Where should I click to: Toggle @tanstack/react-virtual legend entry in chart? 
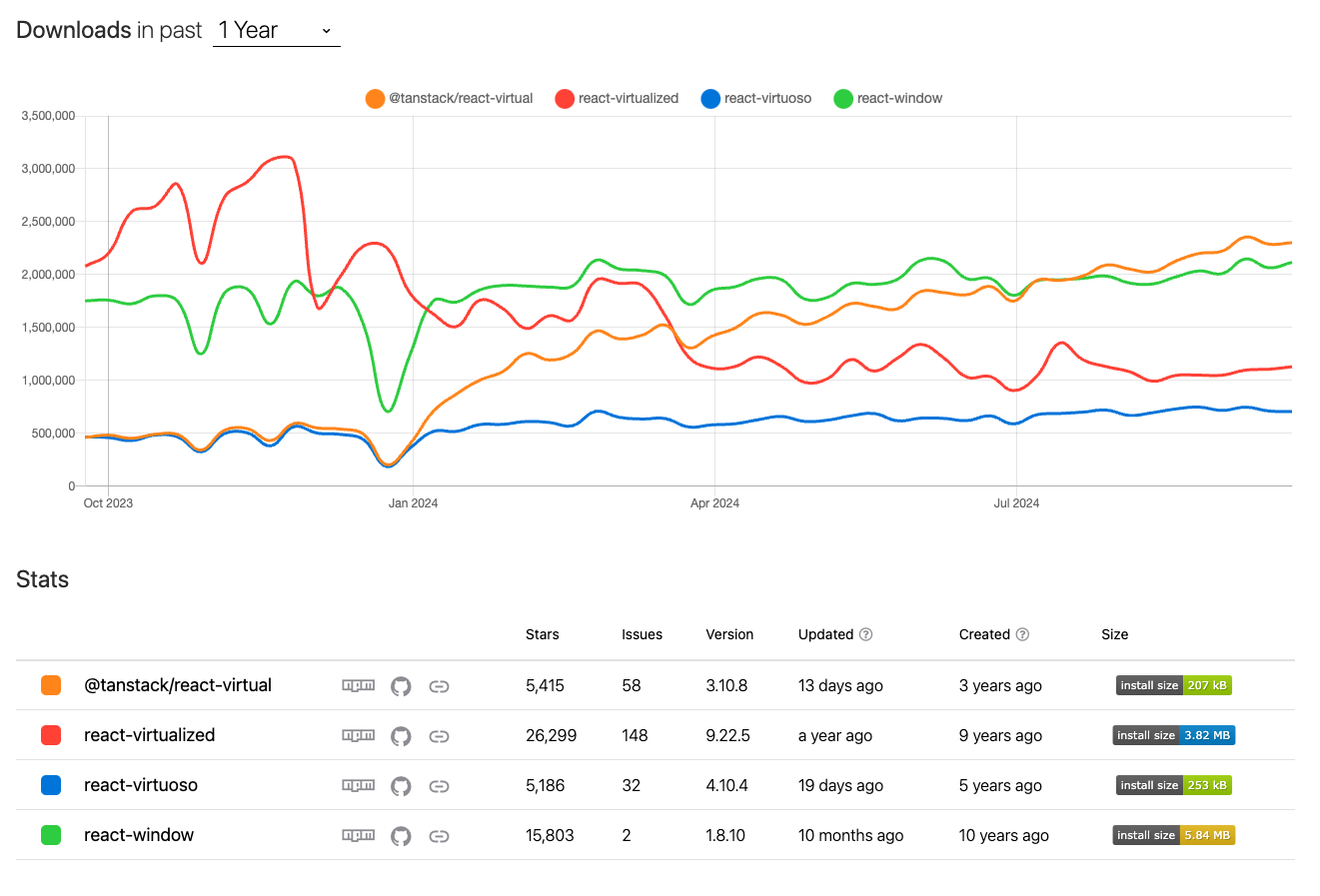pos(450,98)
